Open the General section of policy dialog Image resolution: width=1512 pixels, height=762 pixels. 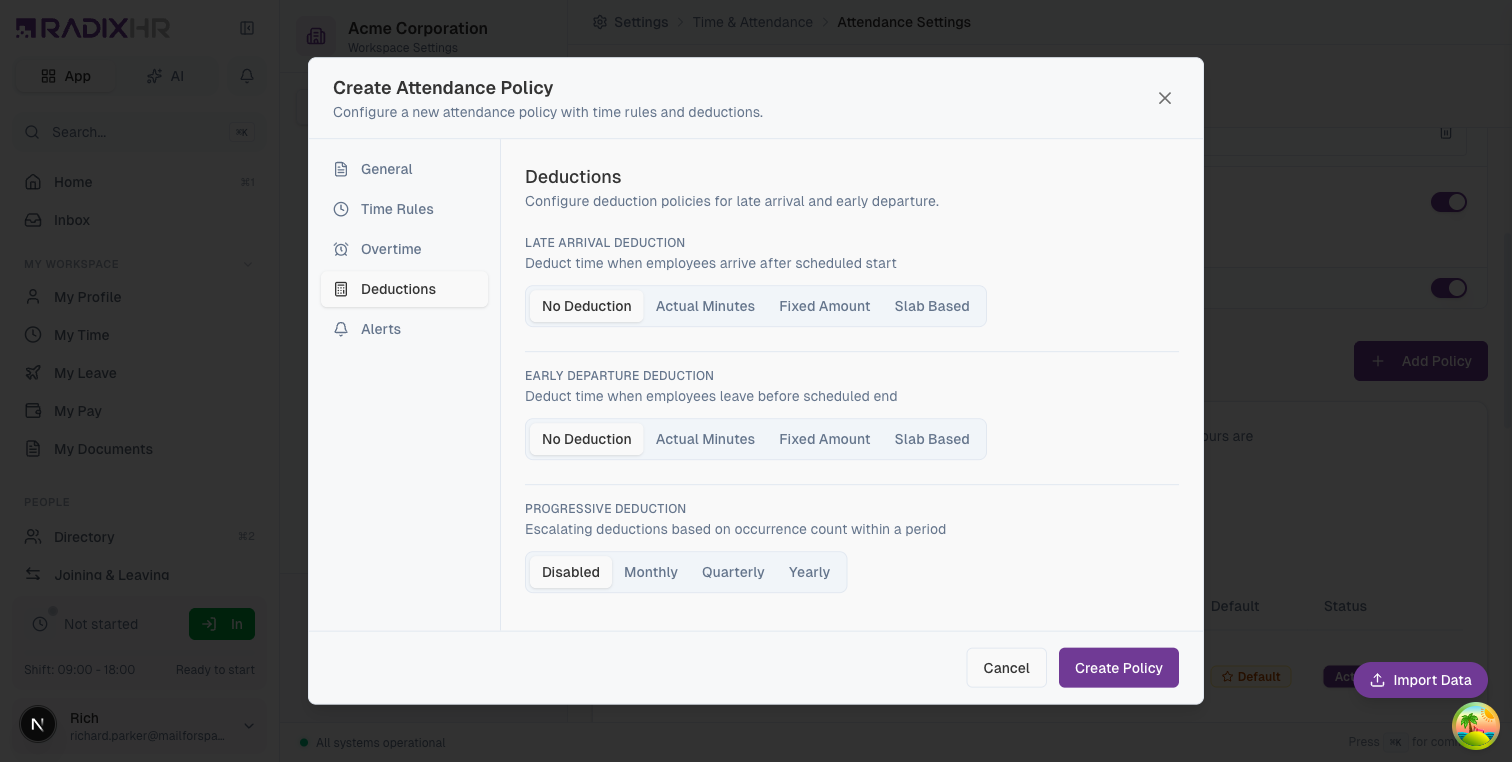[x=404, y=169]
